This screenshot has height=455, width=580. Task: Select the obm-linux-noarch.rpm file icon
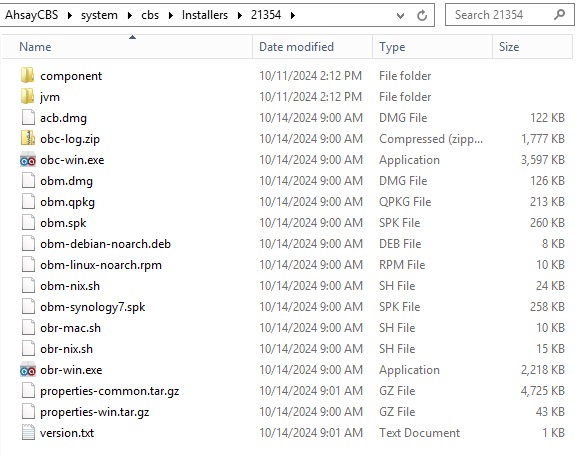(28, 265)
